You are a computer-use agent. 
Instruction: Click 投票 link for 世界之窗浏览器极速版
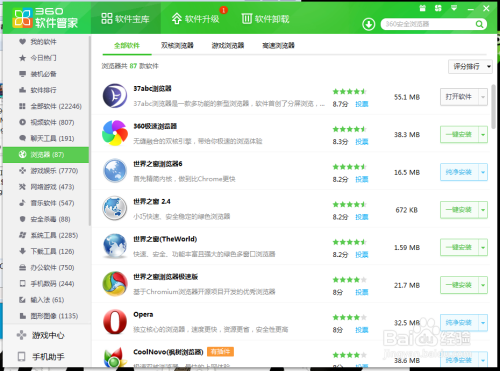coord(362,292)
